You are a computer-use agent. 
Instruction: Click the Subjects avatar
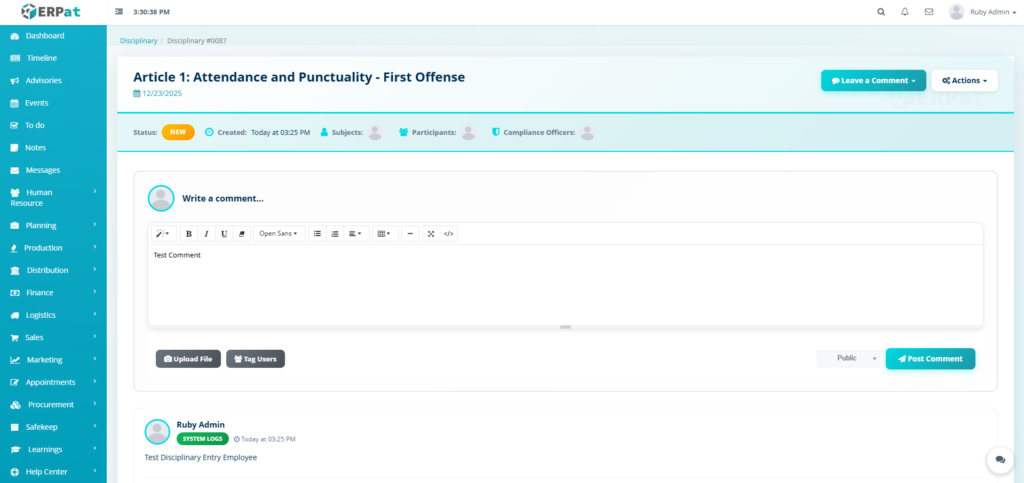coord(375,132)
